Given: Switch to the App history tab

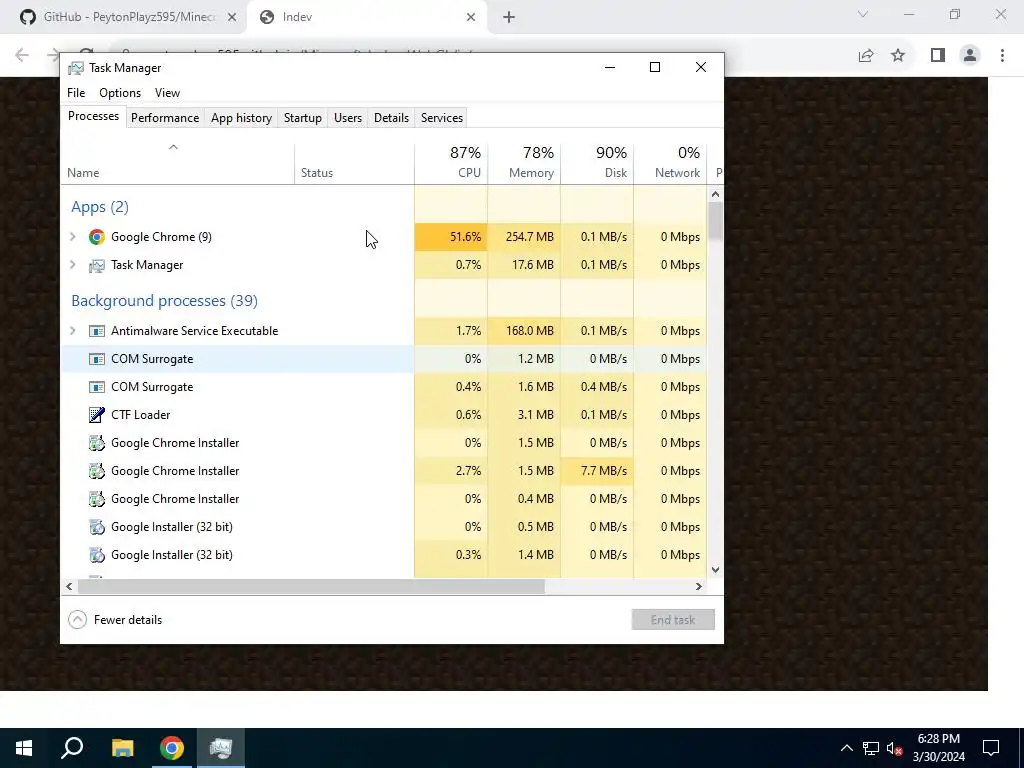Looking at the screenshot, I should (241, 118).
